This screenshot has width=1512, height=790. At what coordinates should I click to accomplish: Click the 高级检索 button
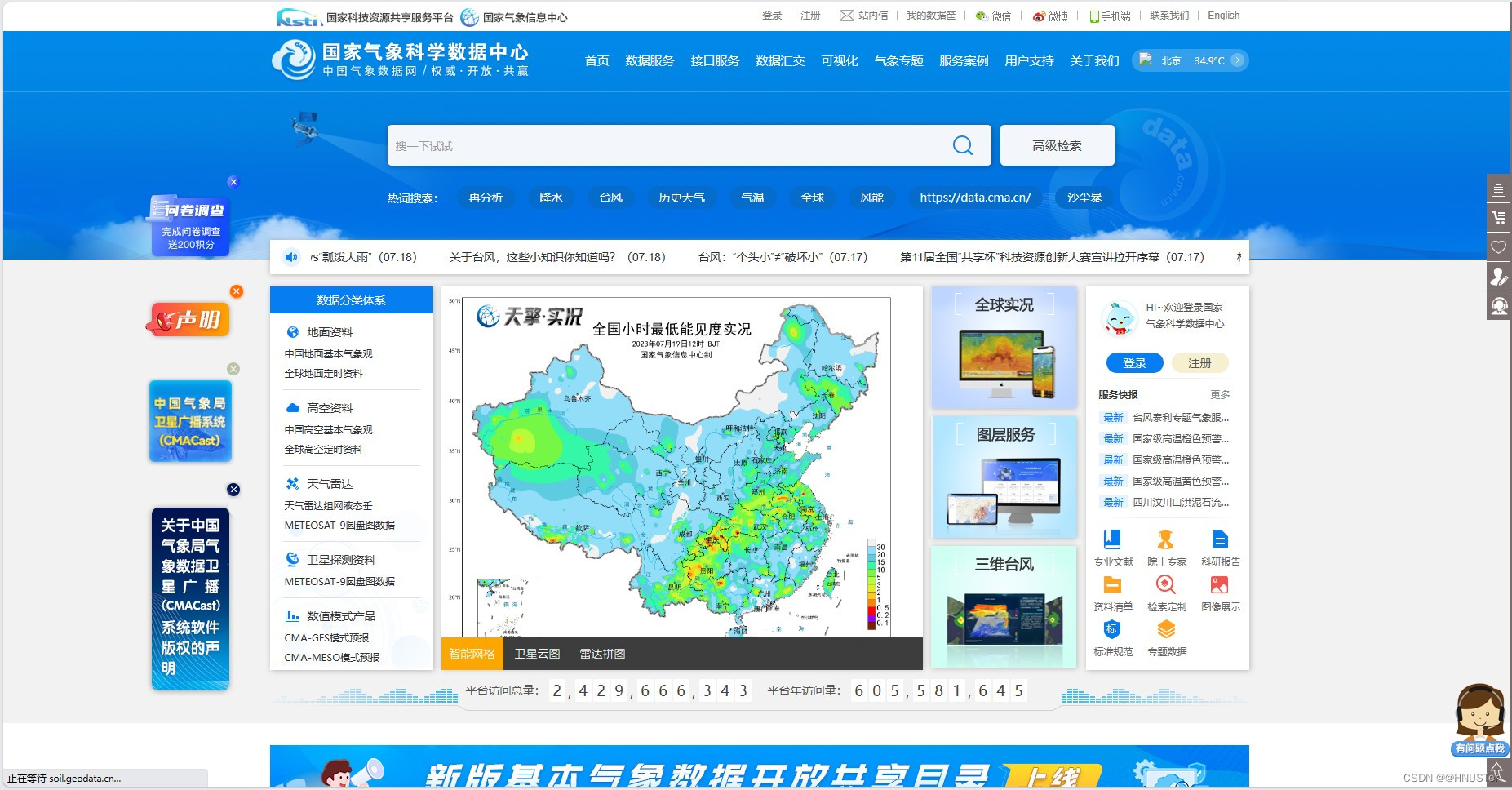tap(1057, 145)
